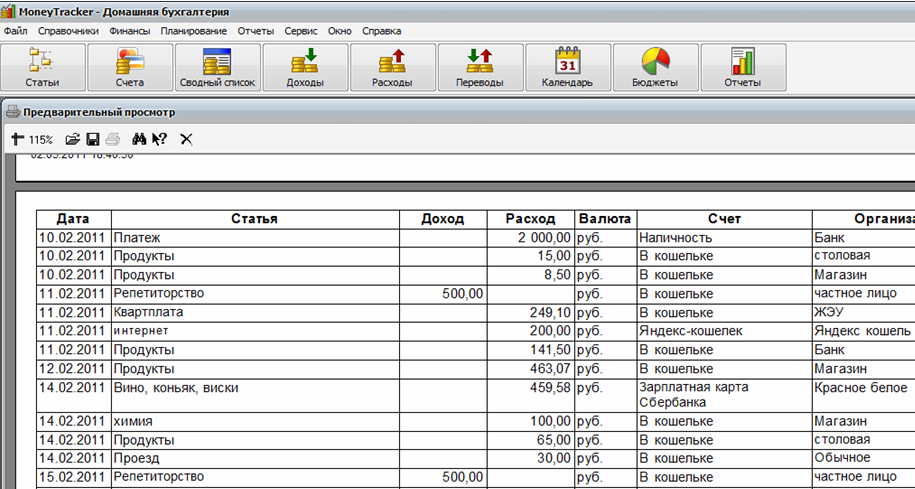The height and width of the screenshot is (489, 915).
Task: Click the Дата column header
Action: pos(74,219)
